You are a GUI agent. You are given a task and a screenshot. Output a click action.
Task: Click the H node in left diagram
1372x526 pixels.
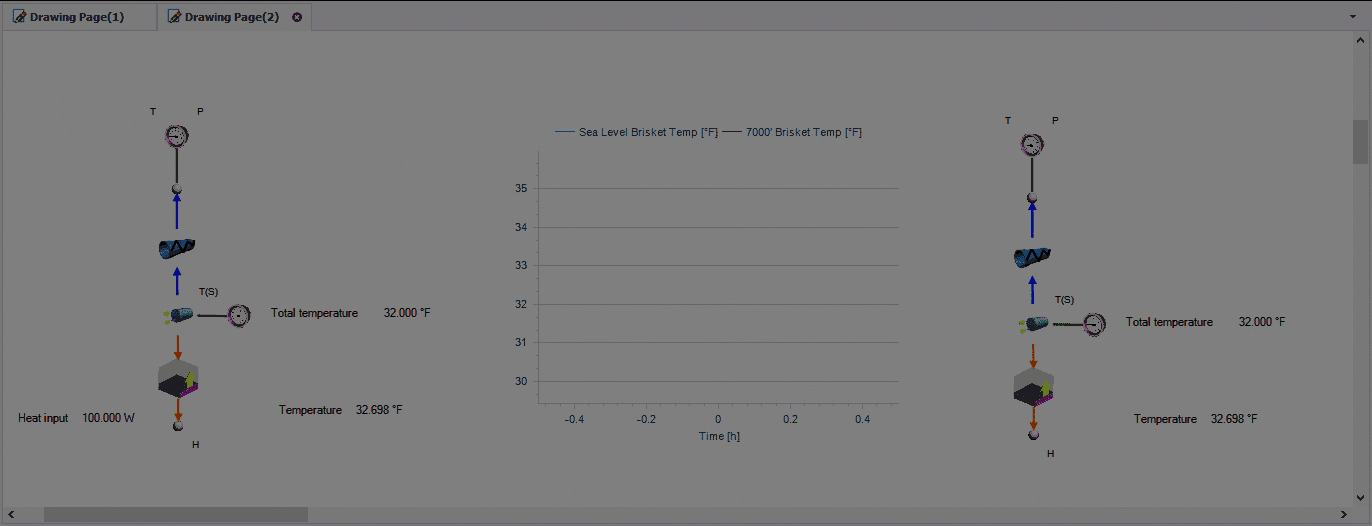(x=178, y=426)
